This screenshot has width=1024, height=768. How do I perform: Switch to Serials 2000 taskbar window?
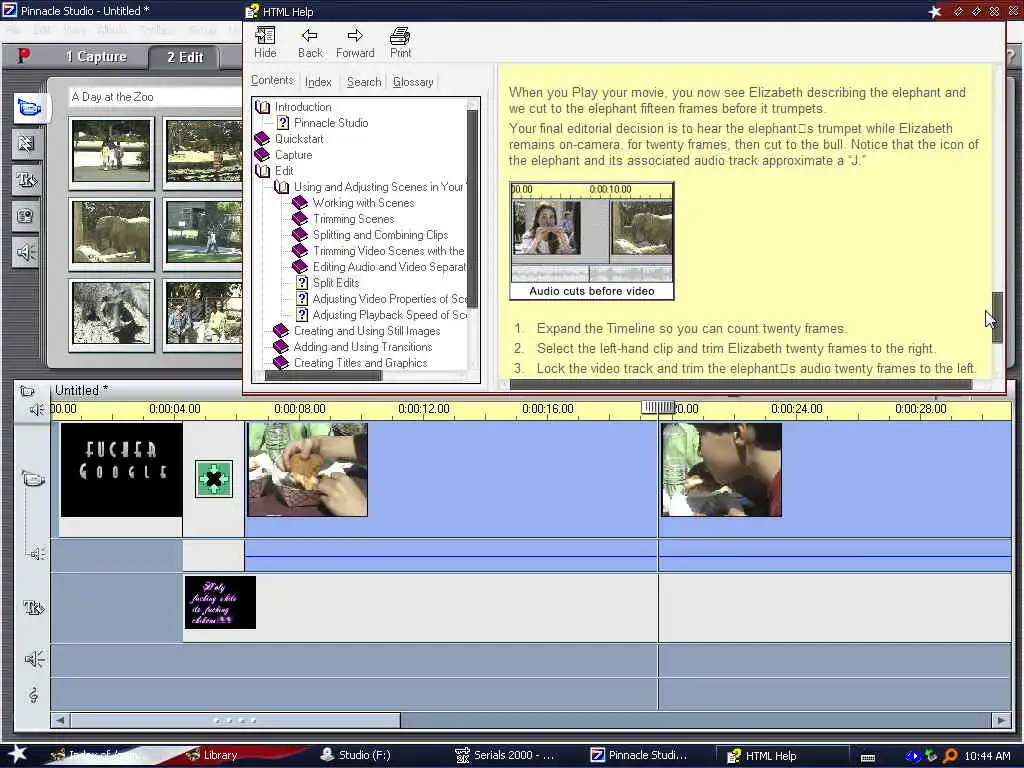point(505,755)
